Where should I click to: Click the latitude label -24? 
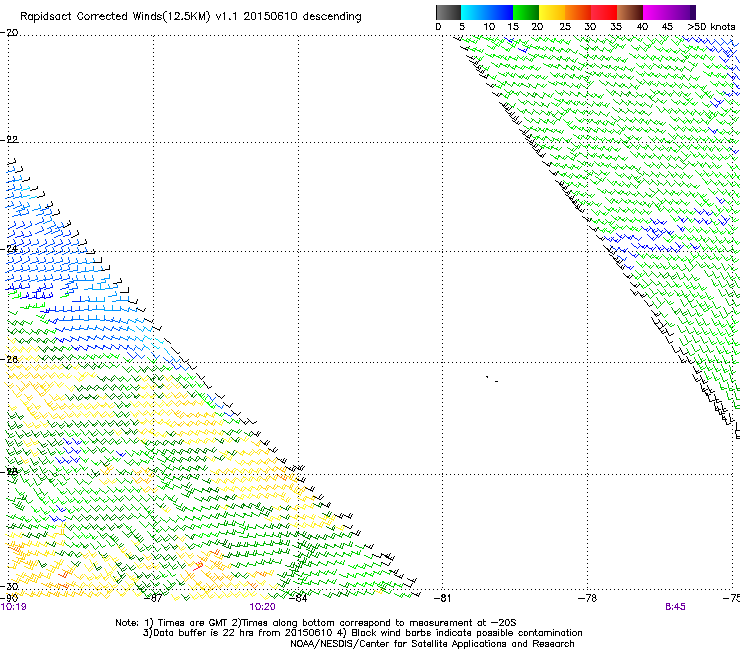9,249
